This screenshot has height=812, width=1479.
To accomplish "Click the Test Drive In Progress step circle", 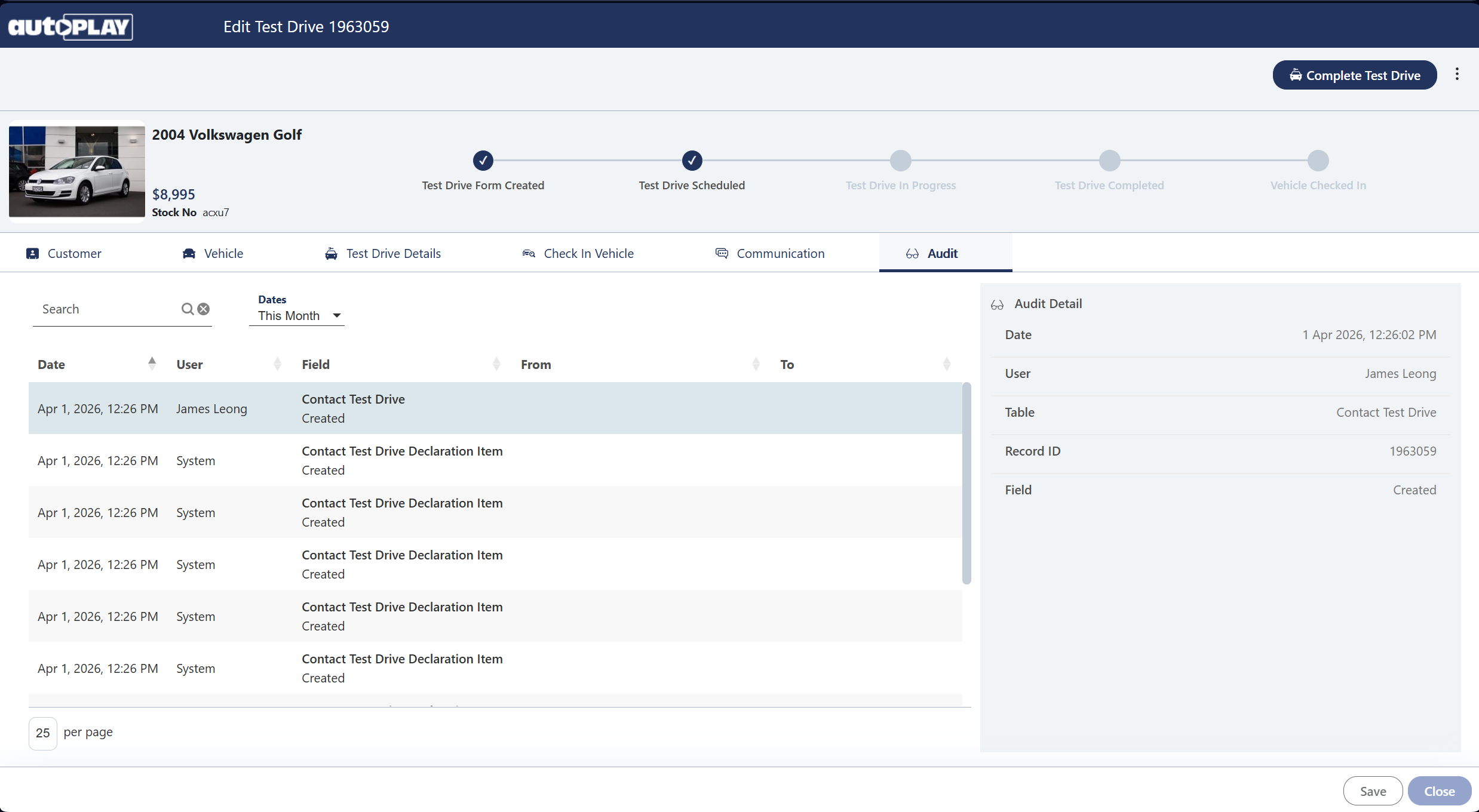I will click(x=900, y=160).
